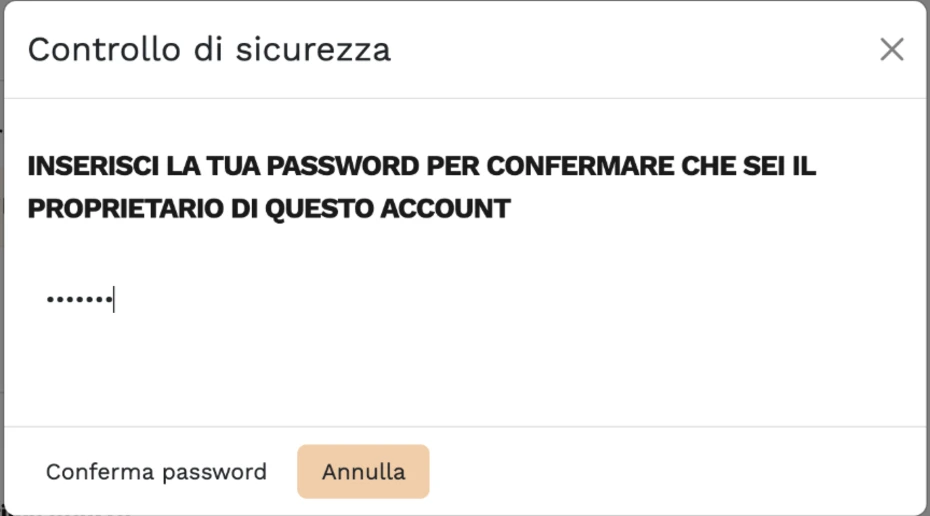Viewport: 930px width, 516px height.
Task: Click the orange Annulla button in footer
Action: click(x=363, y=472)
